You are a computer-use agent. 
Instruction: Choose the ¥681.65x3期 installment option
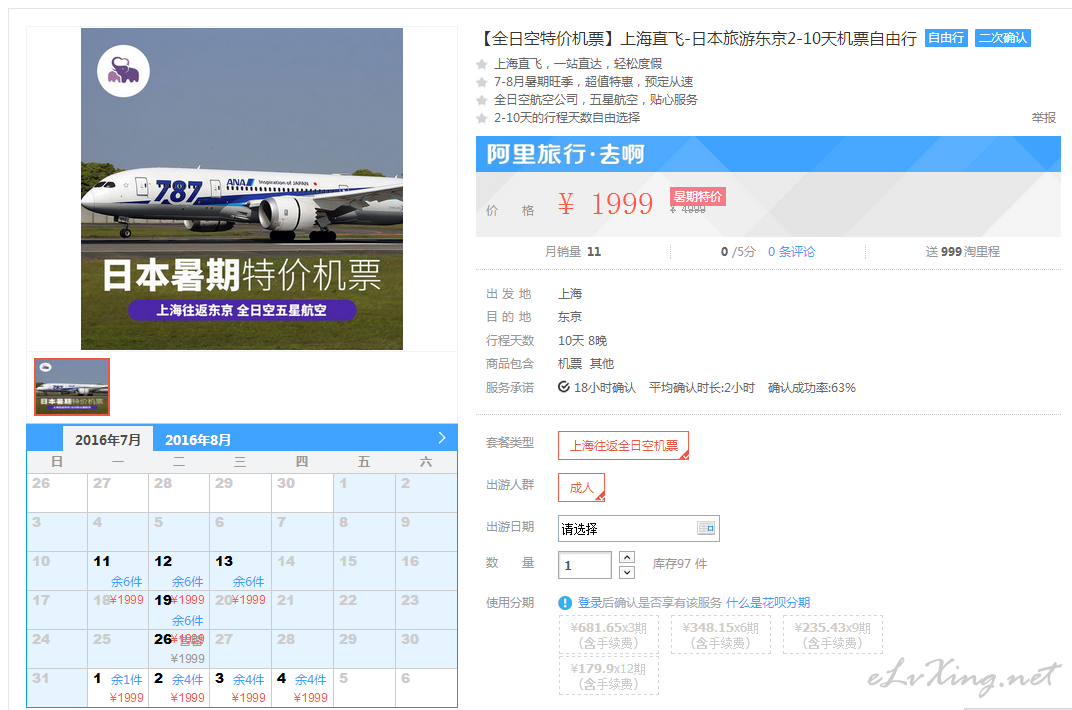click(608, 635)
